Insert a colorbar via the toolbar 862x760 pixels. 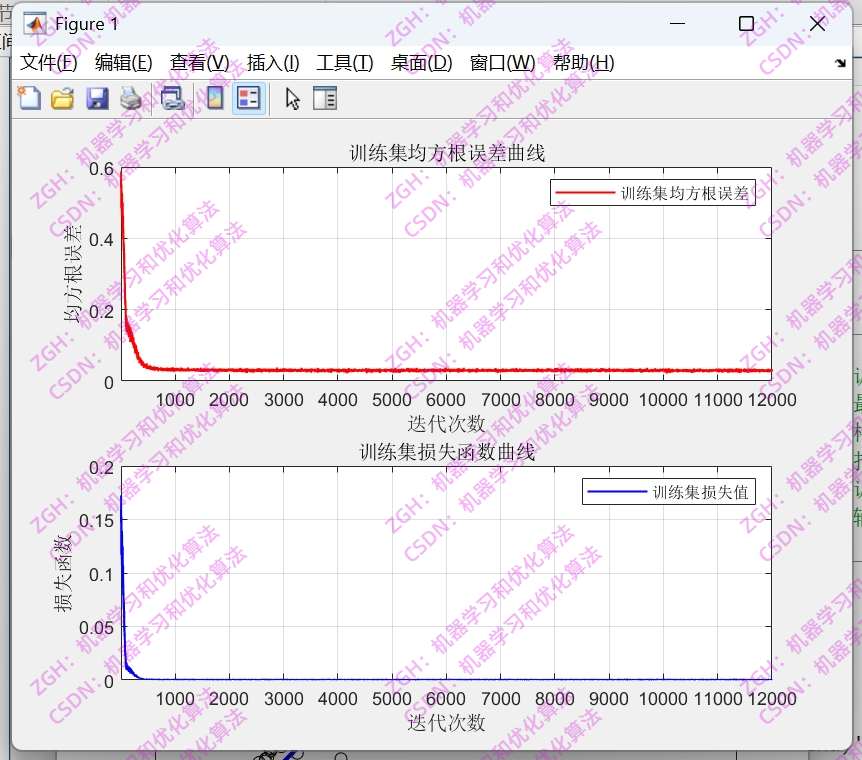[215, 99]
